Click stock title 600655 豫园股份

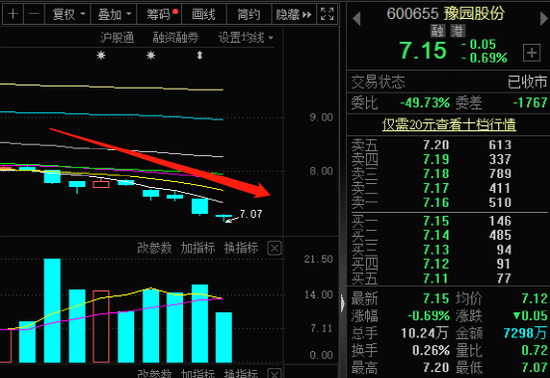(446, 14)
